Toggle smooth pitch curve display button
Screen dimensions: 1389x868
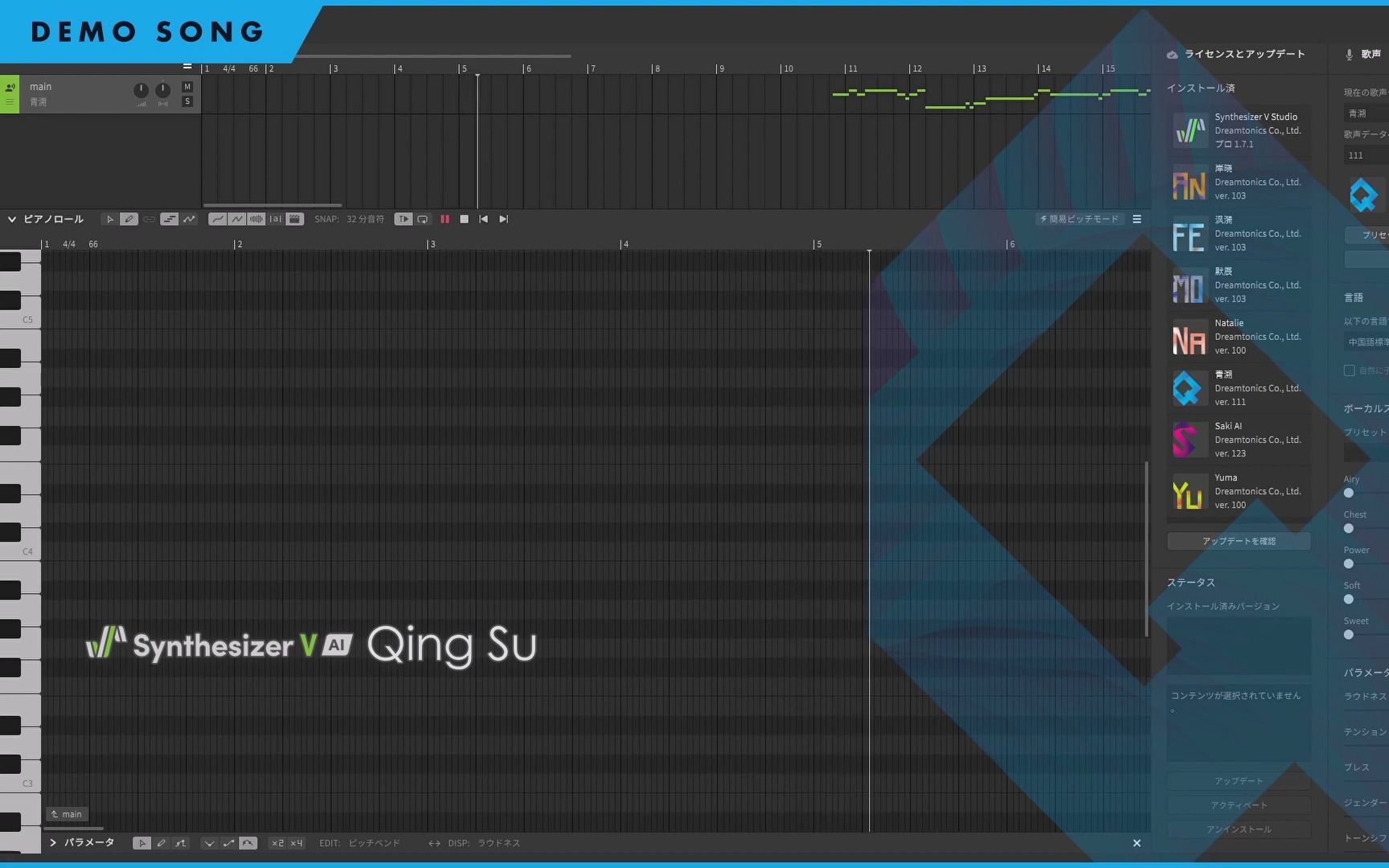click(x=217, y=219)
